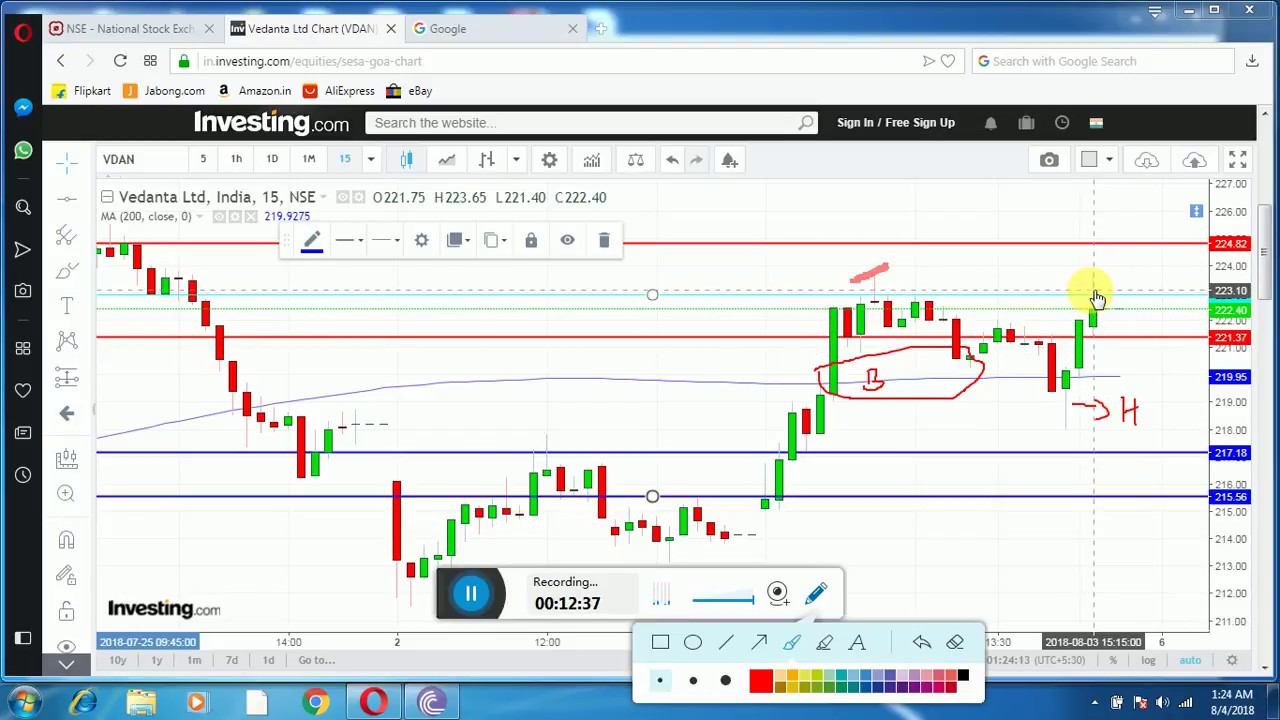Screen dimensions: 1280x720
Task: Save chart to cloud
Action: coord(1194,160)
